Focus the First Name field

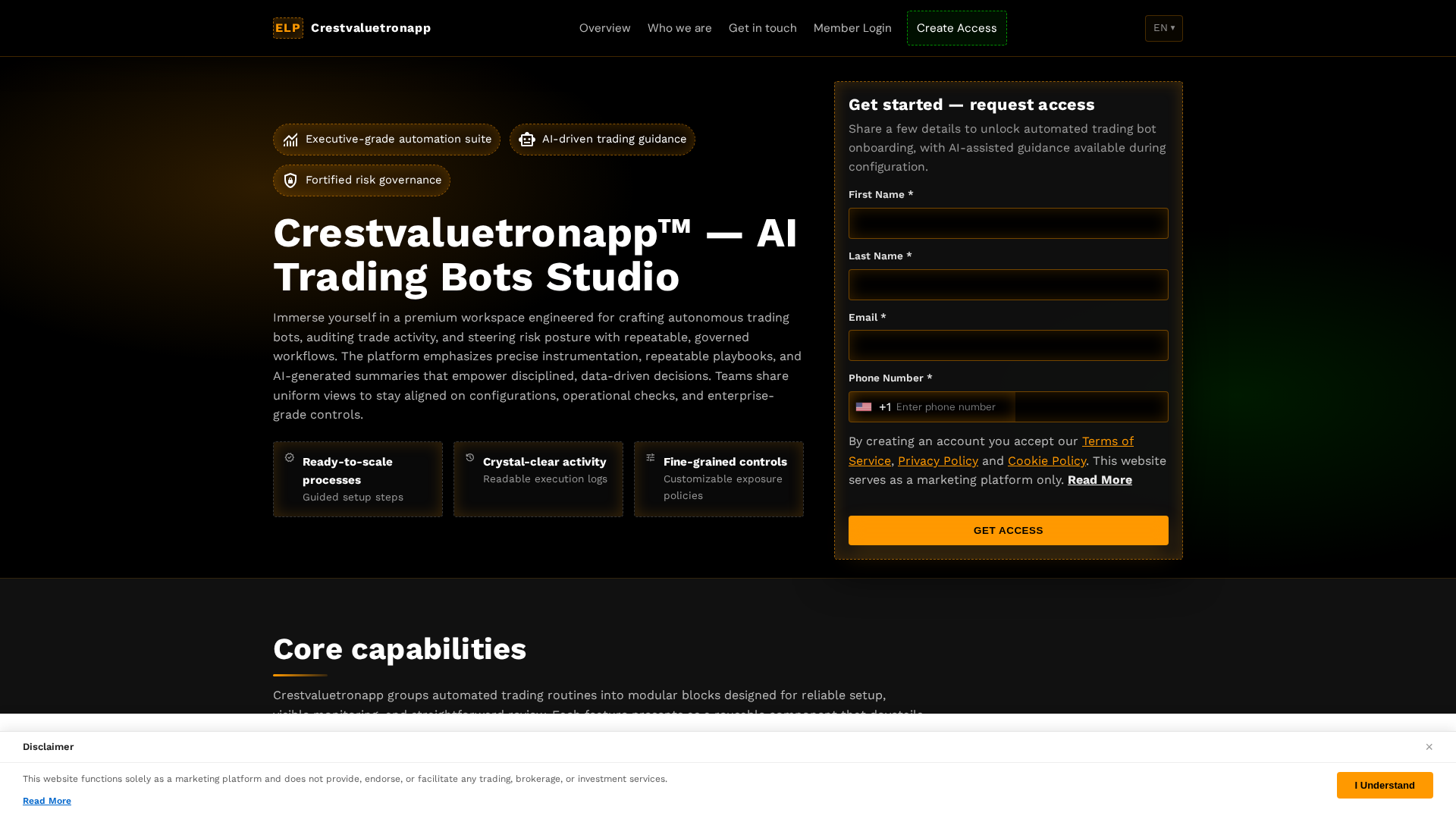click(x=1009, y=224)
